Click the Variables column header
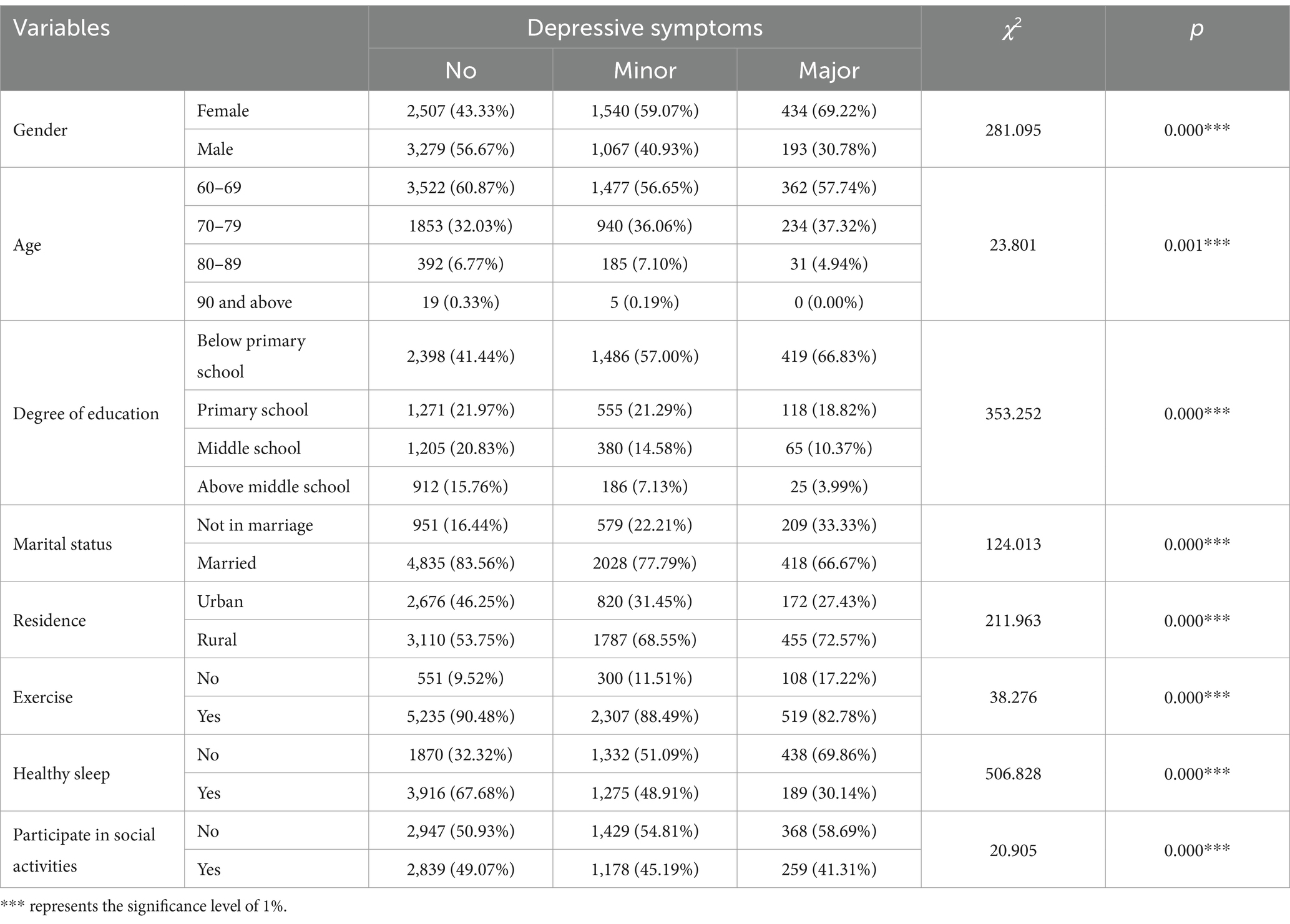The image size is (1290, 924). tap(184, 48)
